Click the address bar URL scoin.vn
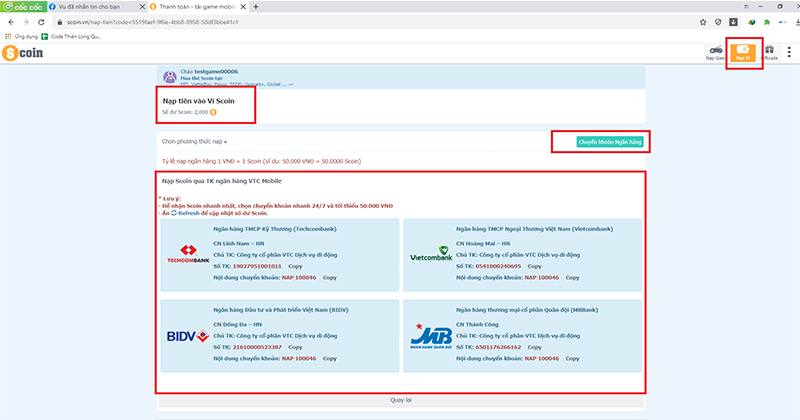Screen dimensions: 800x420 153,22
